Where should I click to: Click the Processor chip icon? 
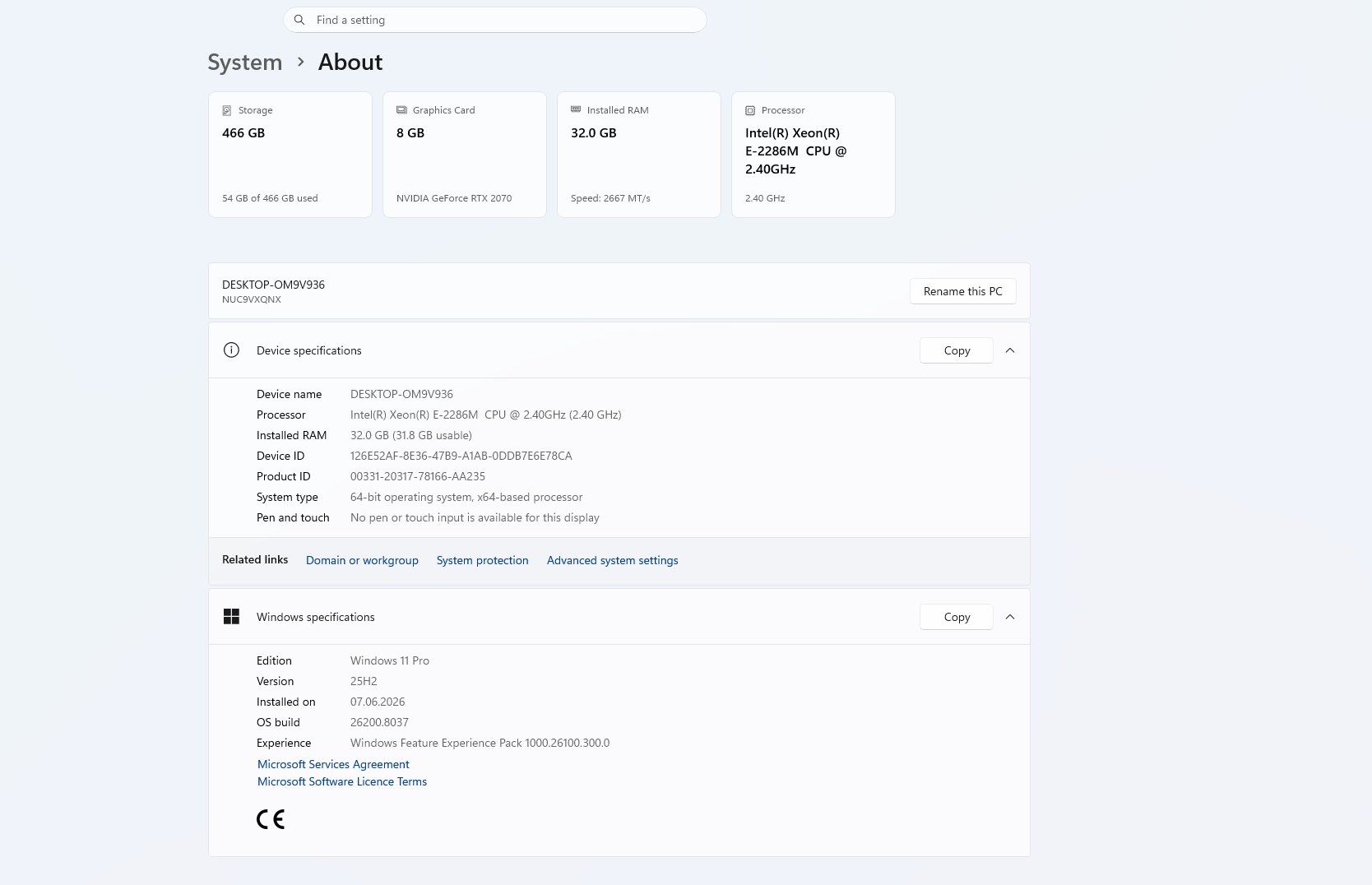750,110
